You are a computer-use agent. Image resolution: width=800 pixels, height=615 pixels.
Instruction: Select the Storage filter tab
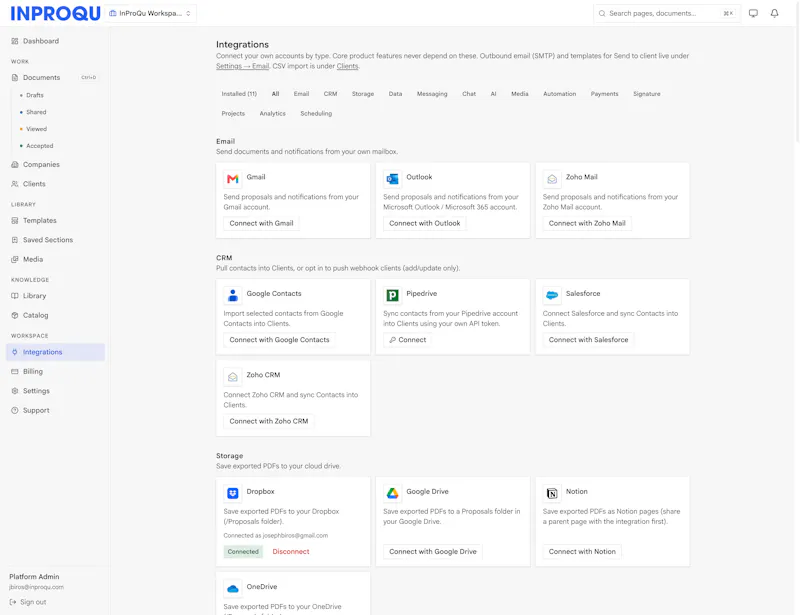pos(363,94)
